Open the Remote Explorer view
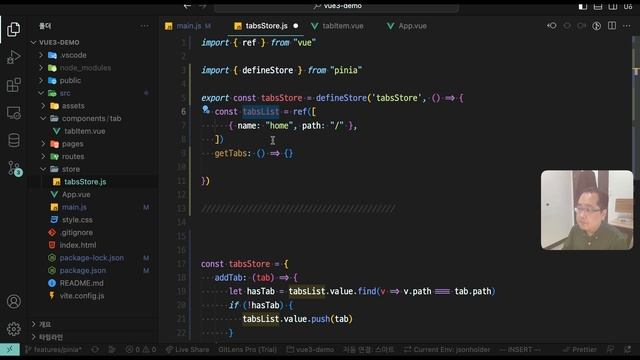Viewport: 640px width, 360px height. 13,113
